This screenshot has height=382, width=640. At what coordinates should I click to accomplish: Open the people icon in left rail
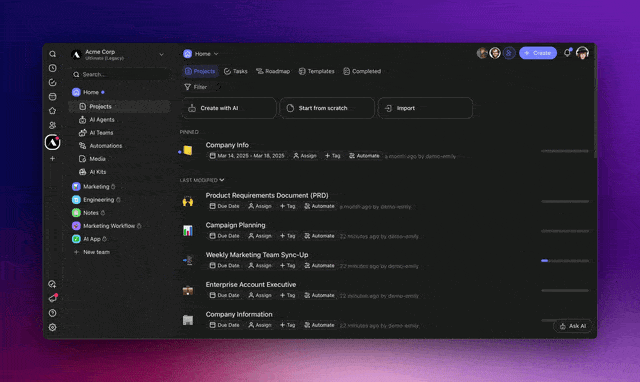click(x=53, y=125)
